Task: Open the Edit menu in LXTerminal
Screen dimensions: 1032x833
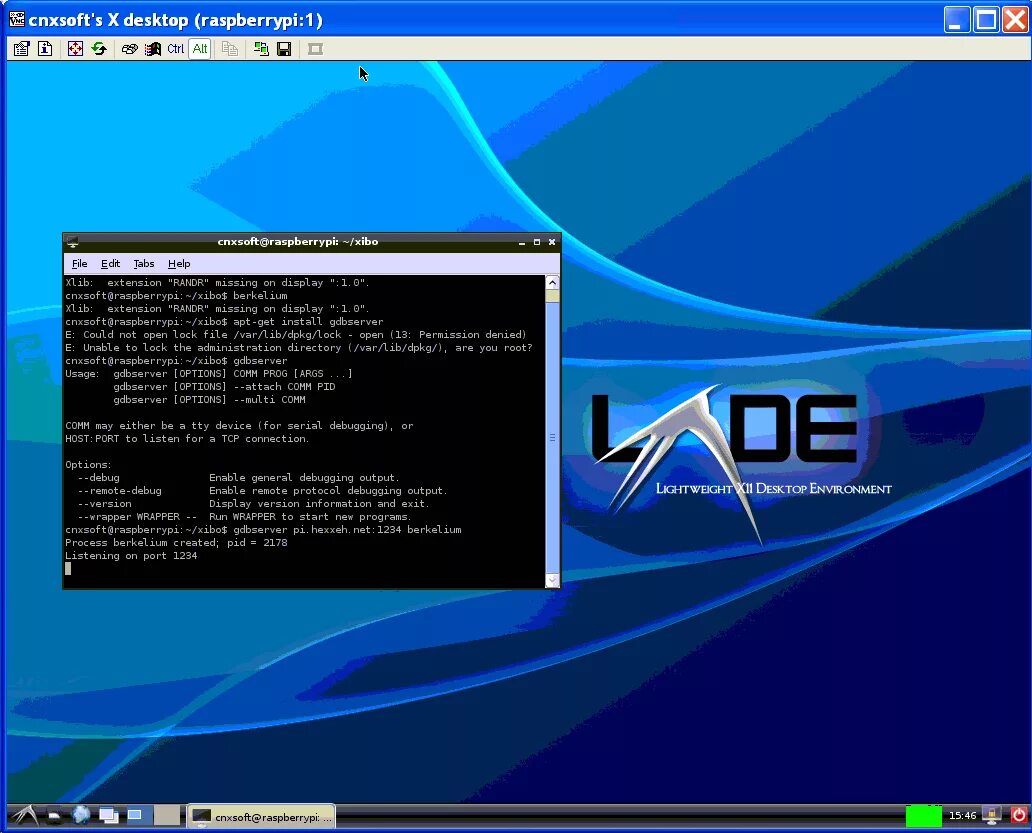Action: click(x=110, y=263)
